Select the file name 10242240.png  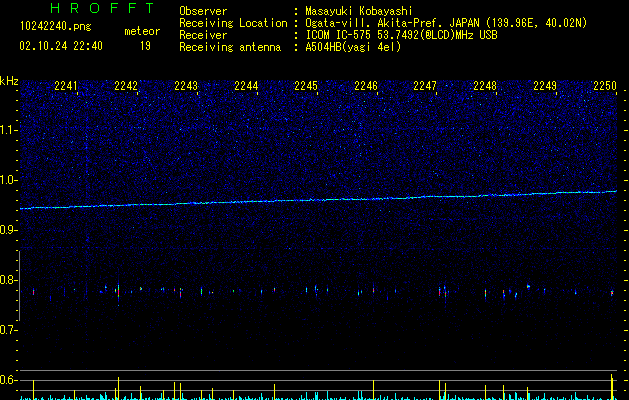[x=56, y=26]
